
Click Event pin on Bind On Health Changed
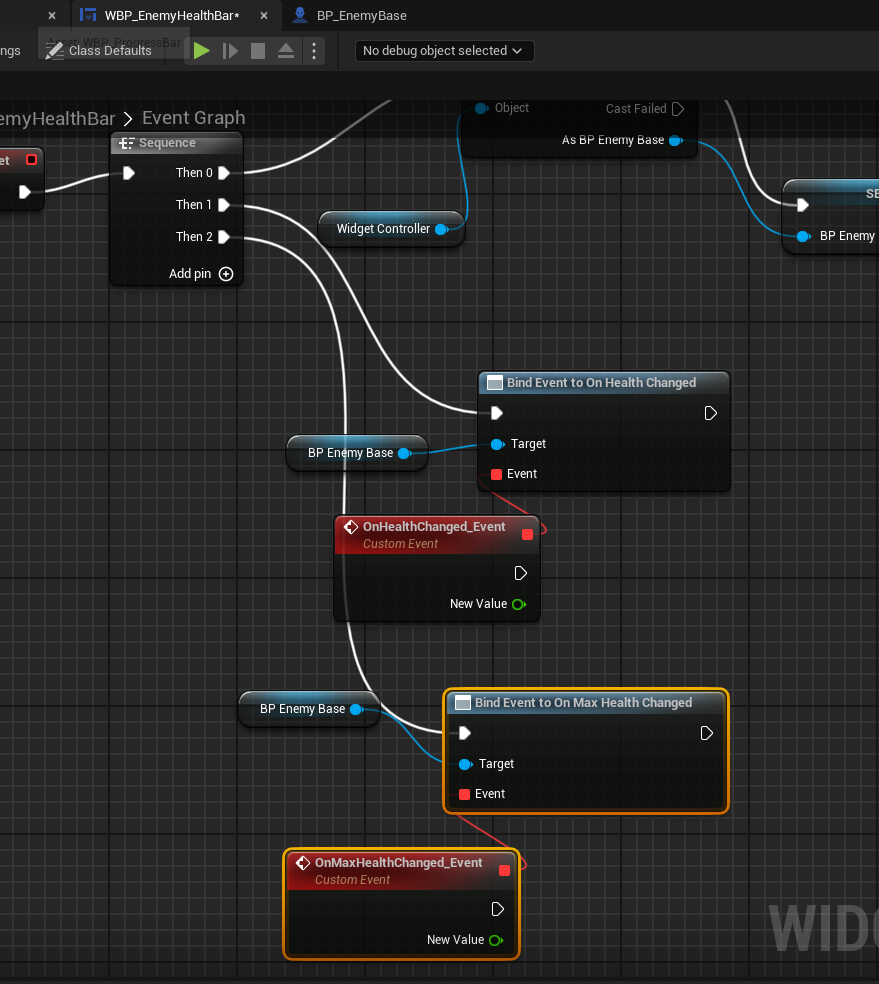tap(496, 474)
